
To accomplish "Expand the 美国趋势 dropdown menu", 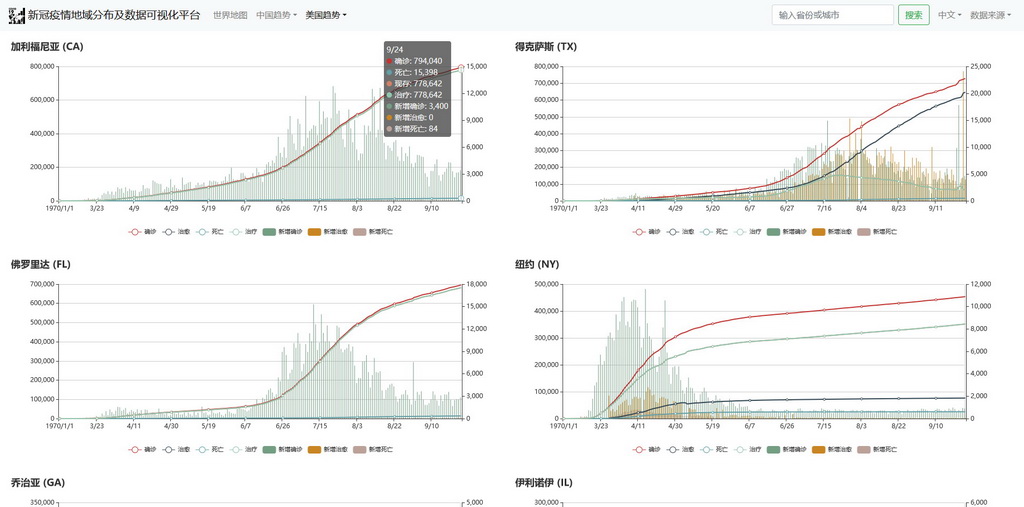I will pyautogui.click(x=326, y=15).
